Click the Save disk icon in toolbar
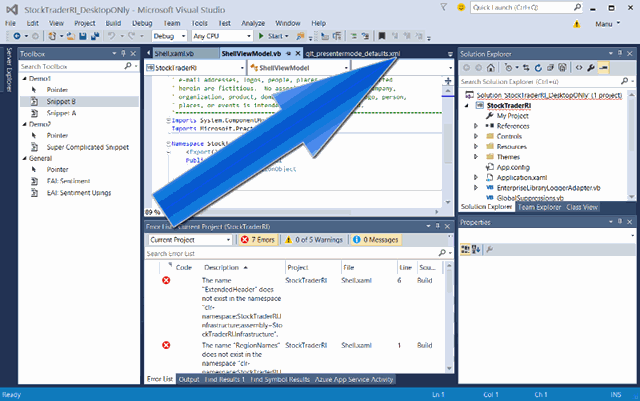 tap(83, 36)
